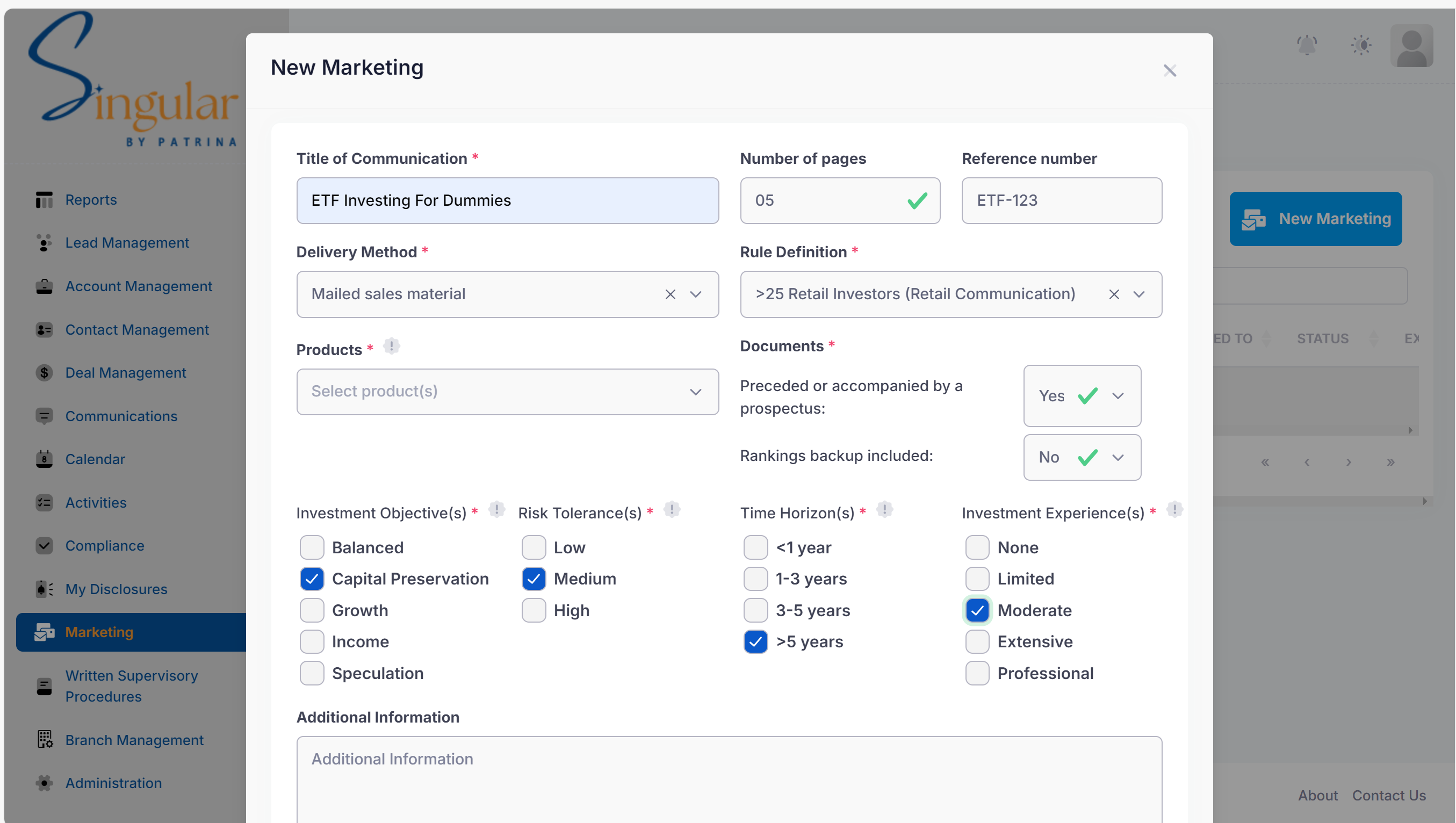Open the Select product(s) dropdown

coord(508,392)
